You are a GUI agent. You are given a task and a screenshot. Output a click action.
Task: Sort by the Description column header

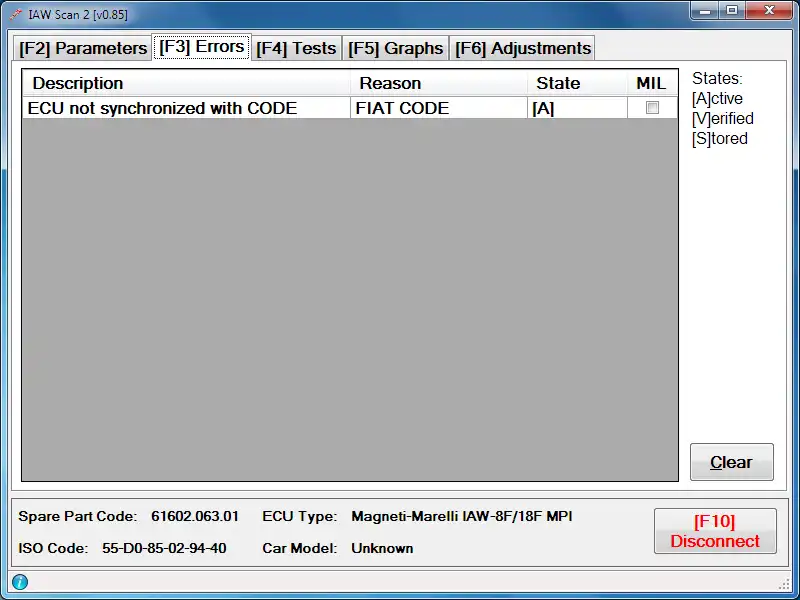tap(186, 83)
